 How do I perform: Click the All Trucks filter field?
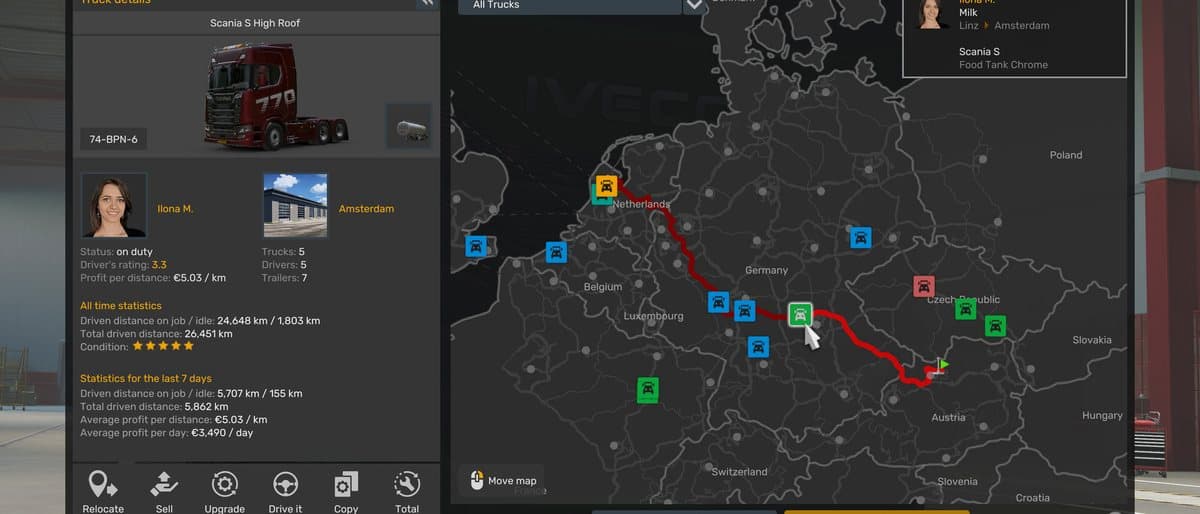570,5
